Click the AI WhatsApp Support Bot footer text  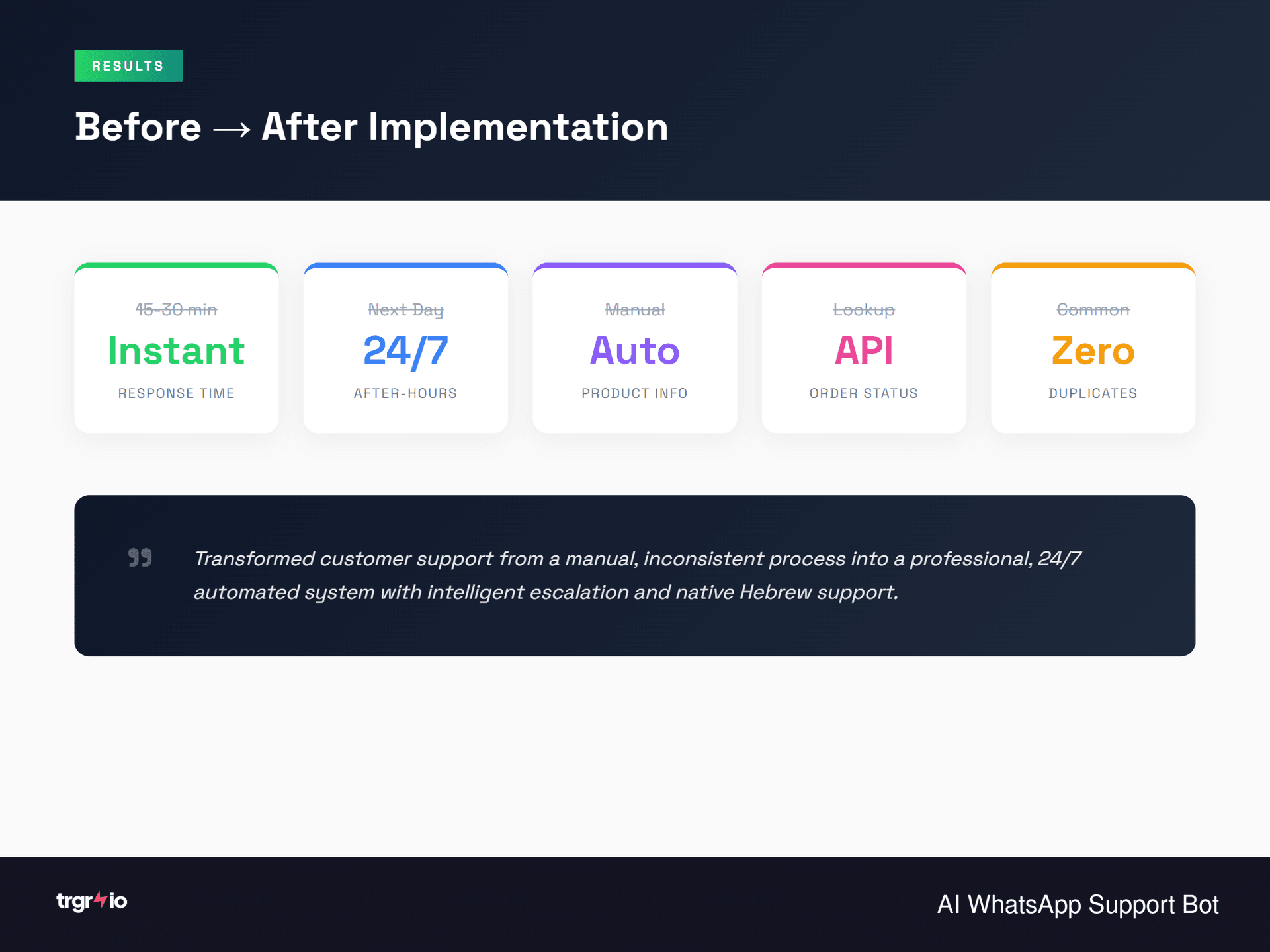[1078, 904]
